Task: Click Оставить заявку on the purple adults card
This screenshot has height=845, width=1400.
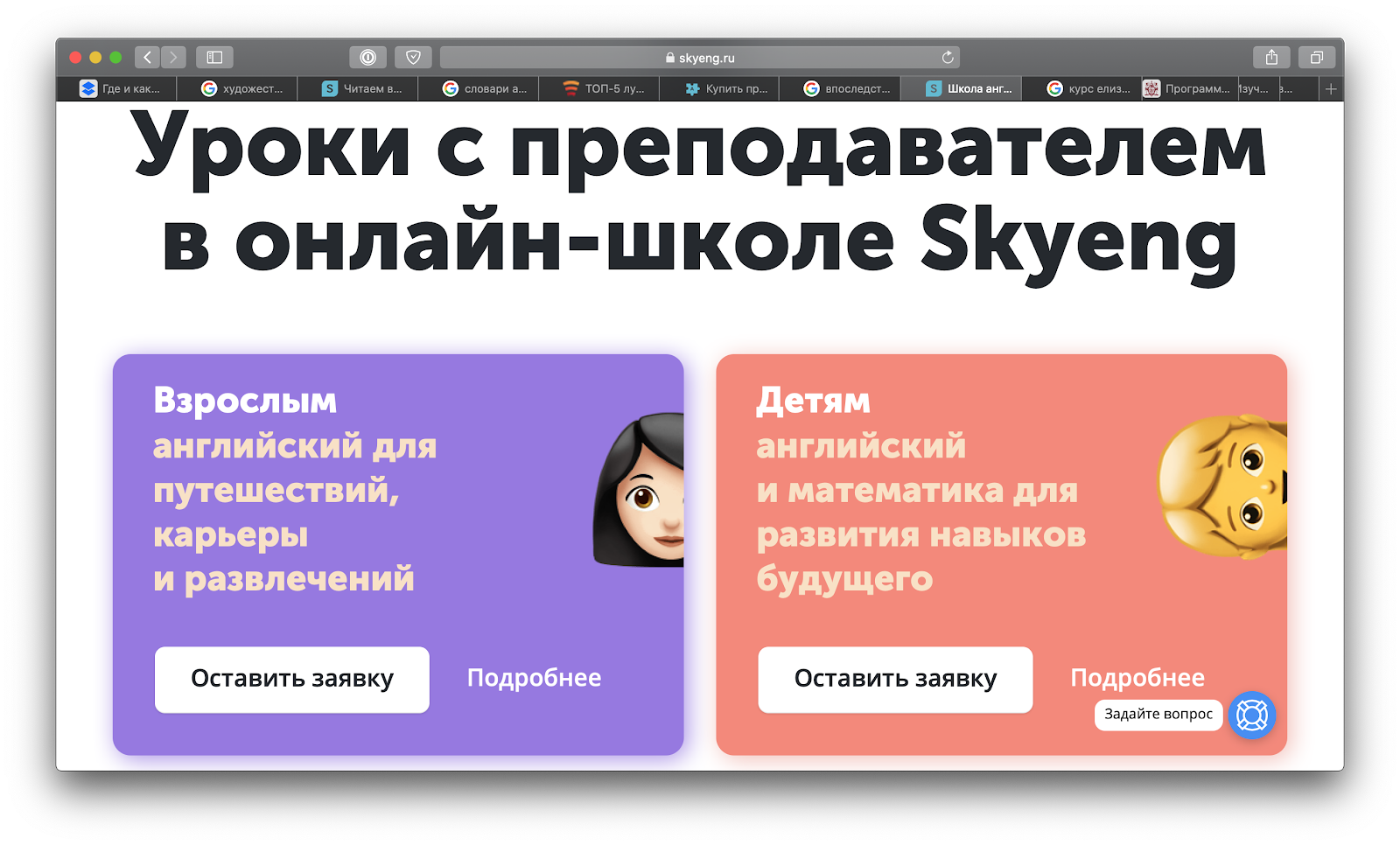Action: 291,680
